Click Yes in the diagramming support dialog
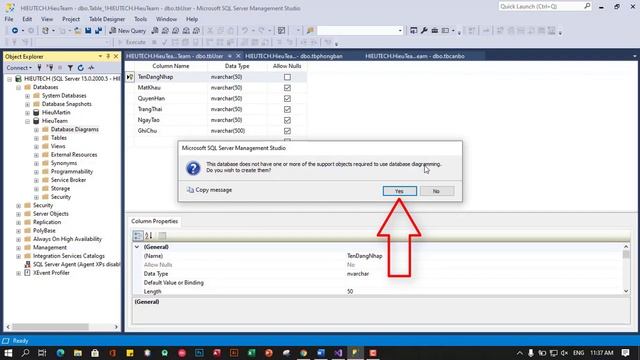The image size is (640, 360). pyautogui.click(x=400, y=191)
